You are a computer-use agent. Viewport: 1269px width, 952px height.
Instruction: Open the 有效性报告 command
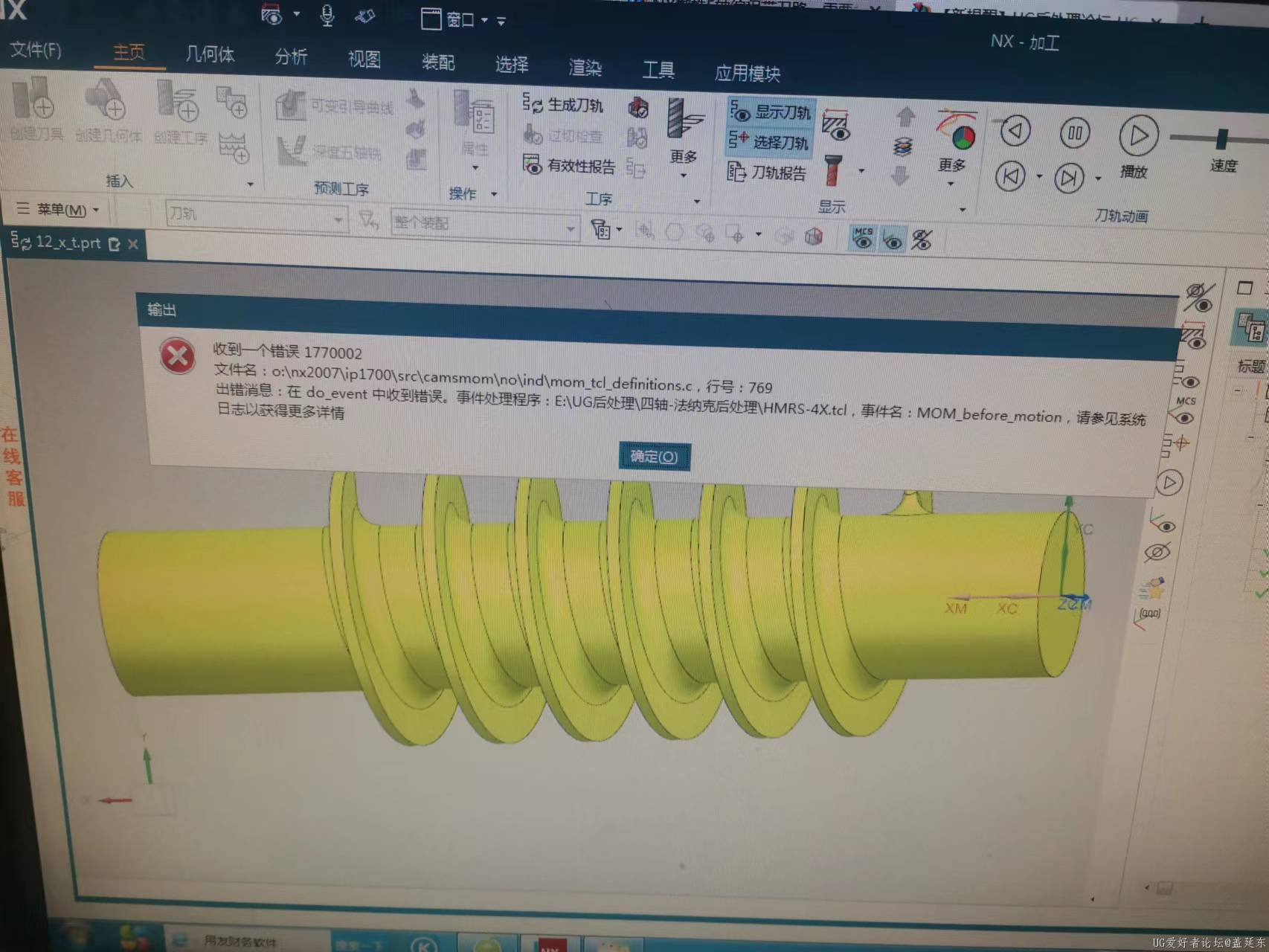[569, 165]
